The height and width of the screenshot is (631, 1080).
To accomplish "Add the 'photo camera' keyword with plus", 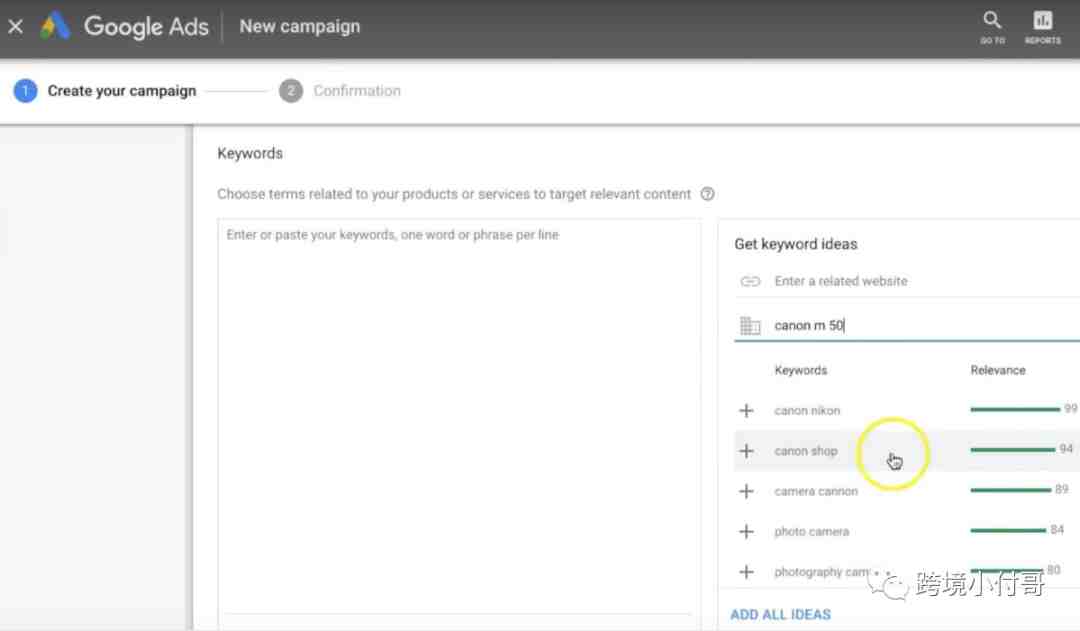I will tap(746, 531).
